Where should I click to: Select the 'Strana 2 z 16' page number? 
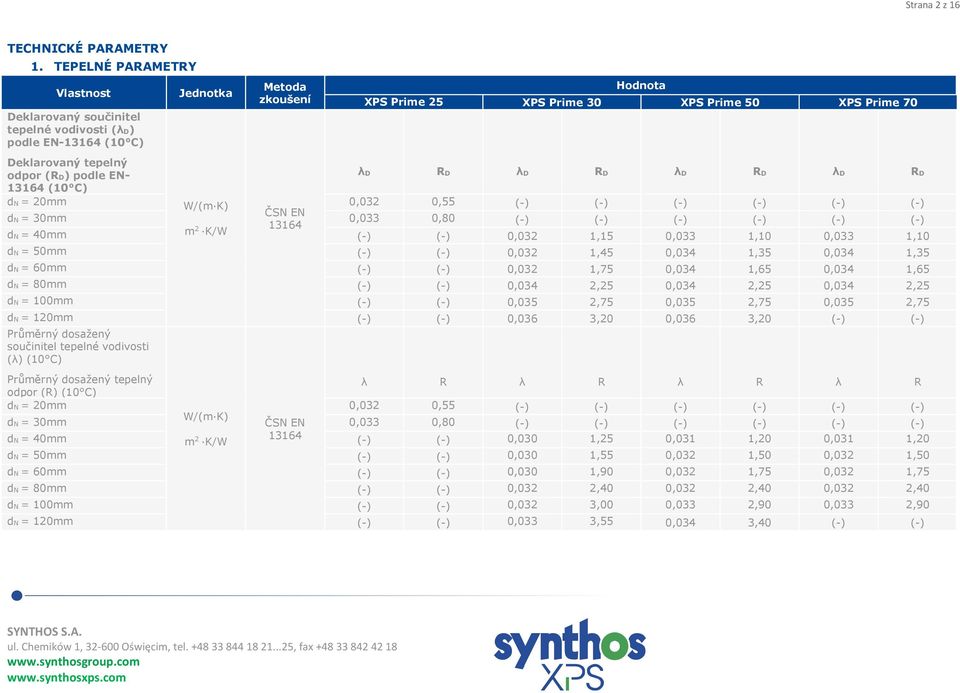point(932,5)
